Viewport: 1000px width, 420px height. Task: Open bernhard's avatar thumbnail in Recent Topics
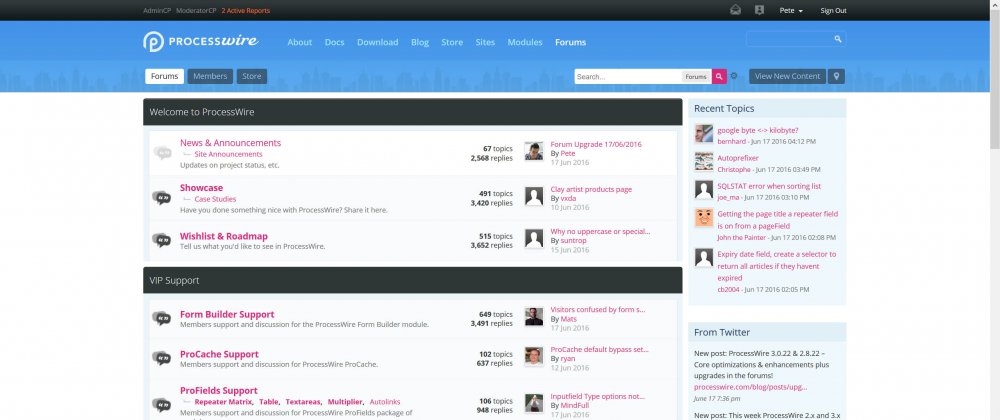click(703, 134)
